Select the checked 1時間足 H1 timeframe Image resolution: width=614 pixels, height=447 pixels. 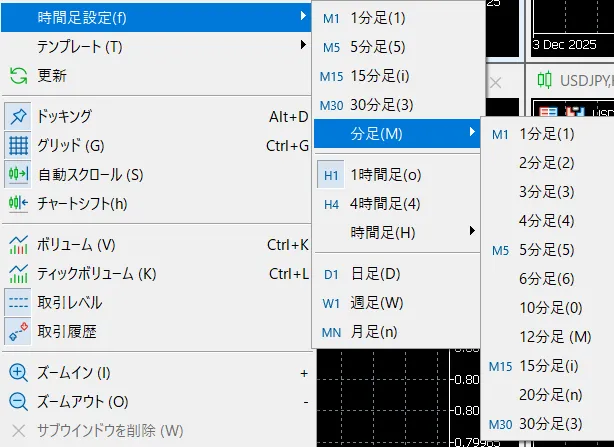point(385,175)
